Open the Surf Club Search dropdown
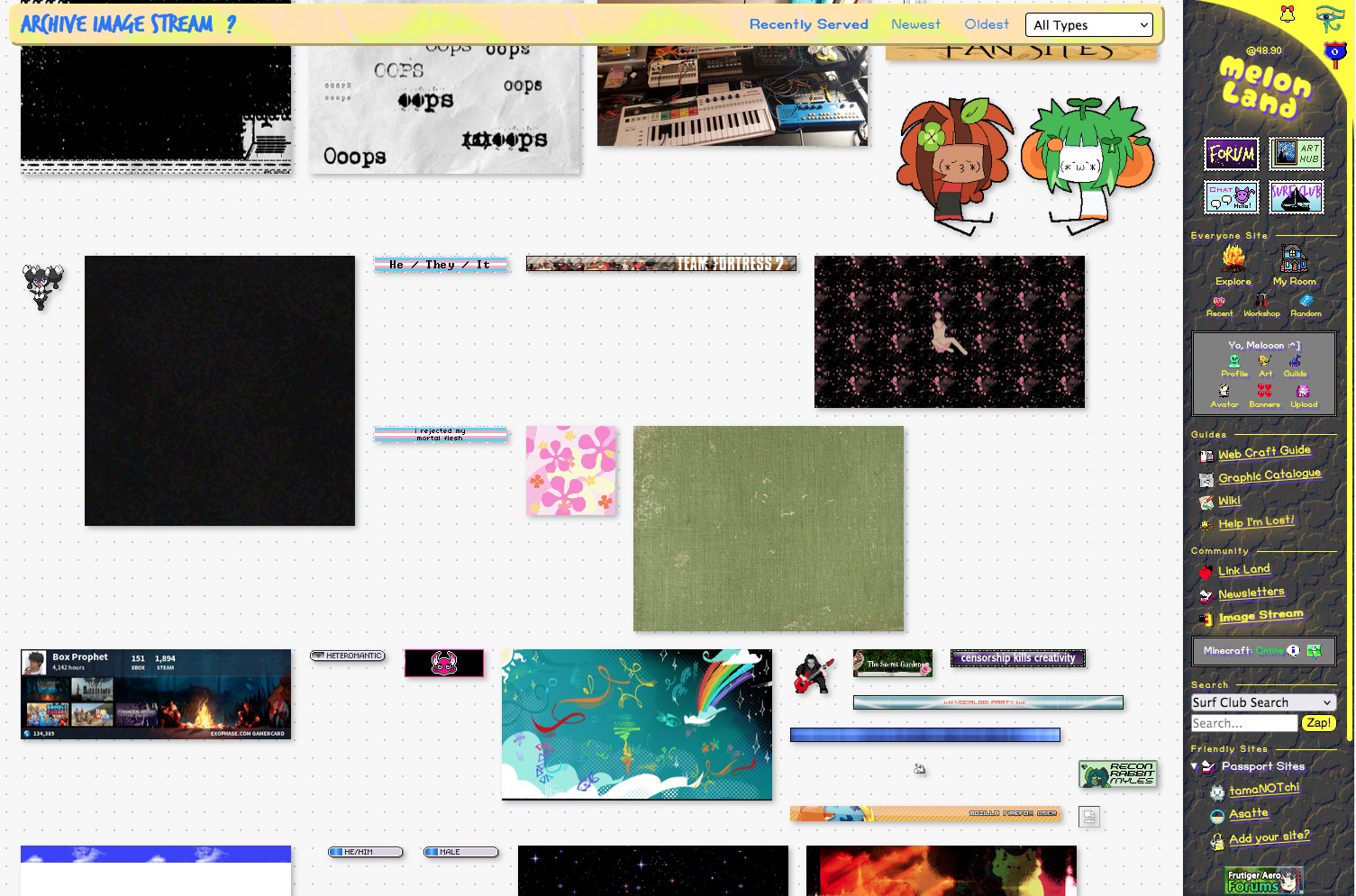 (1262, 702)
